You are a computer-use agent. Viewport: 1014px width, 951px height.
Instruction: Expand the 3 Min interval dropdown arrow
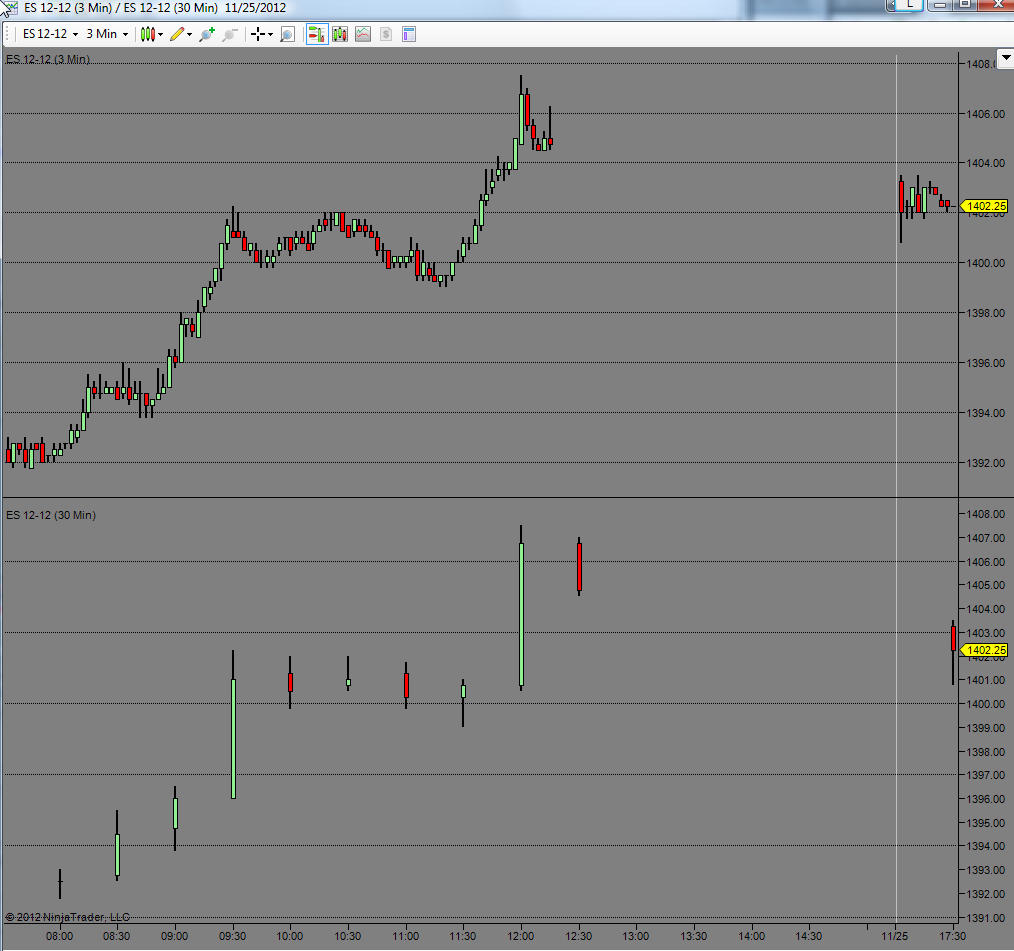pos(125,34)
